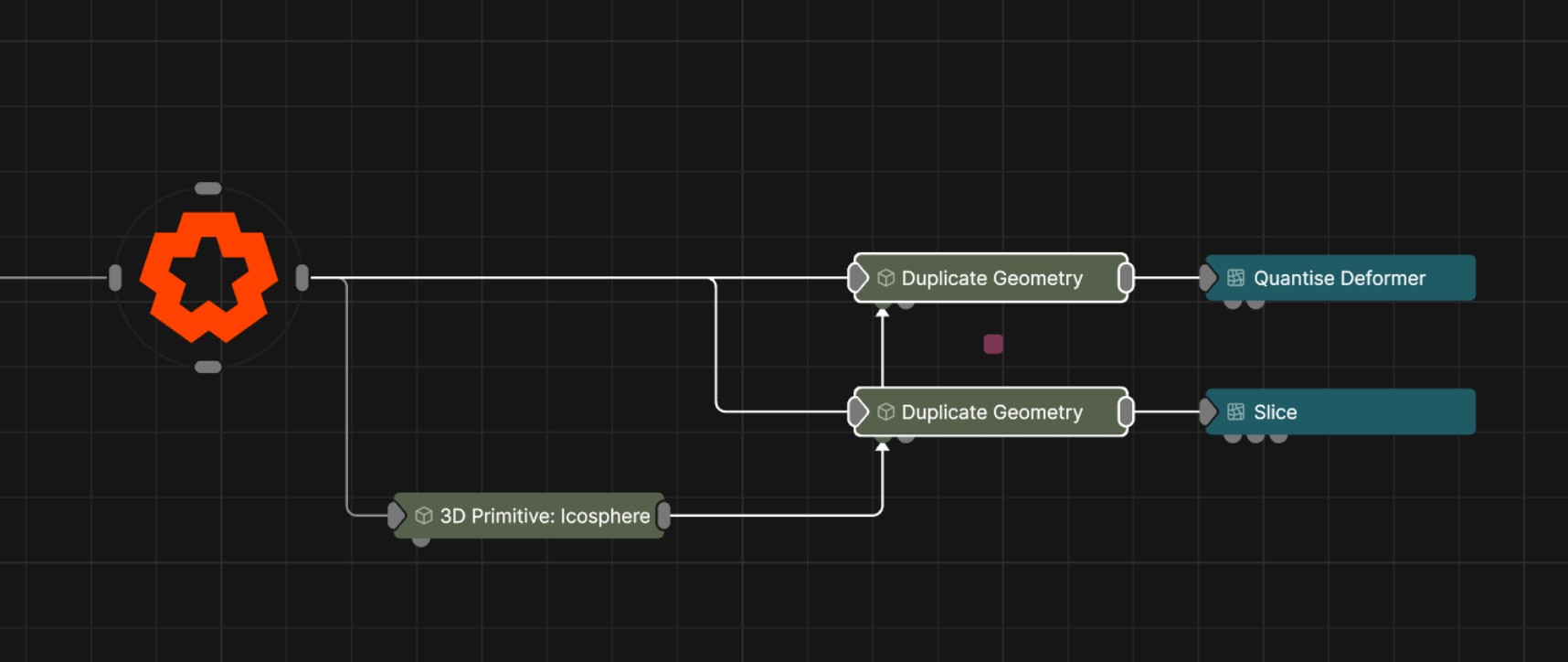Click the cube icon on Icosphere node
The height and width of the screenshot is (662, 1568).
click(423, 516)
